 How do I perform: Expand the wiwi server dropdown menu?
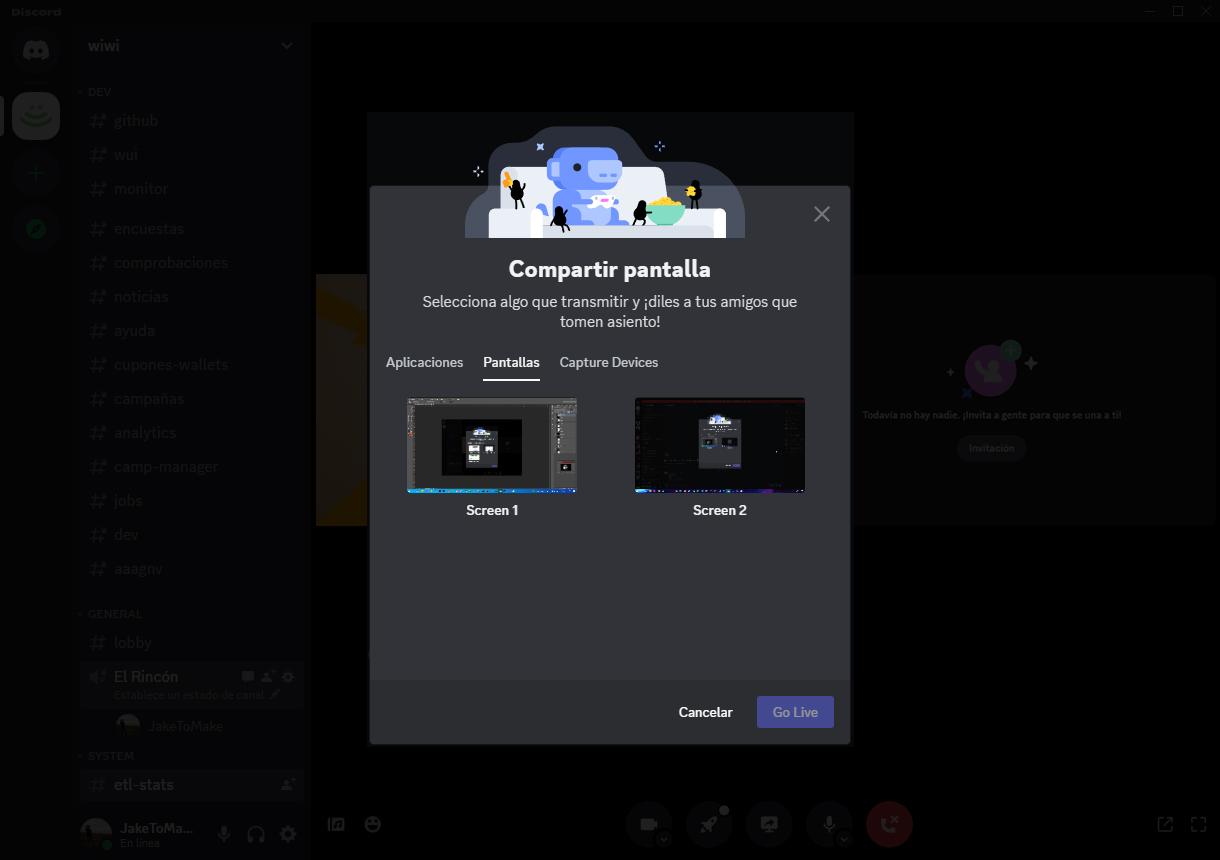click(x=287, y=46)
